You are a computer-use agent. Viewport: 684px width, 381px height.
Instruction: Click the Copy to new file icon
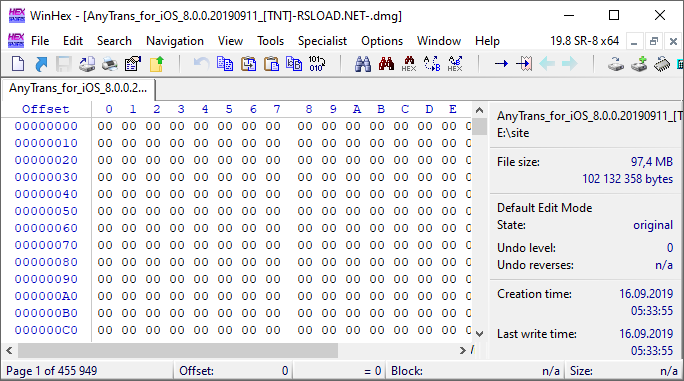[x=248, y=64]
